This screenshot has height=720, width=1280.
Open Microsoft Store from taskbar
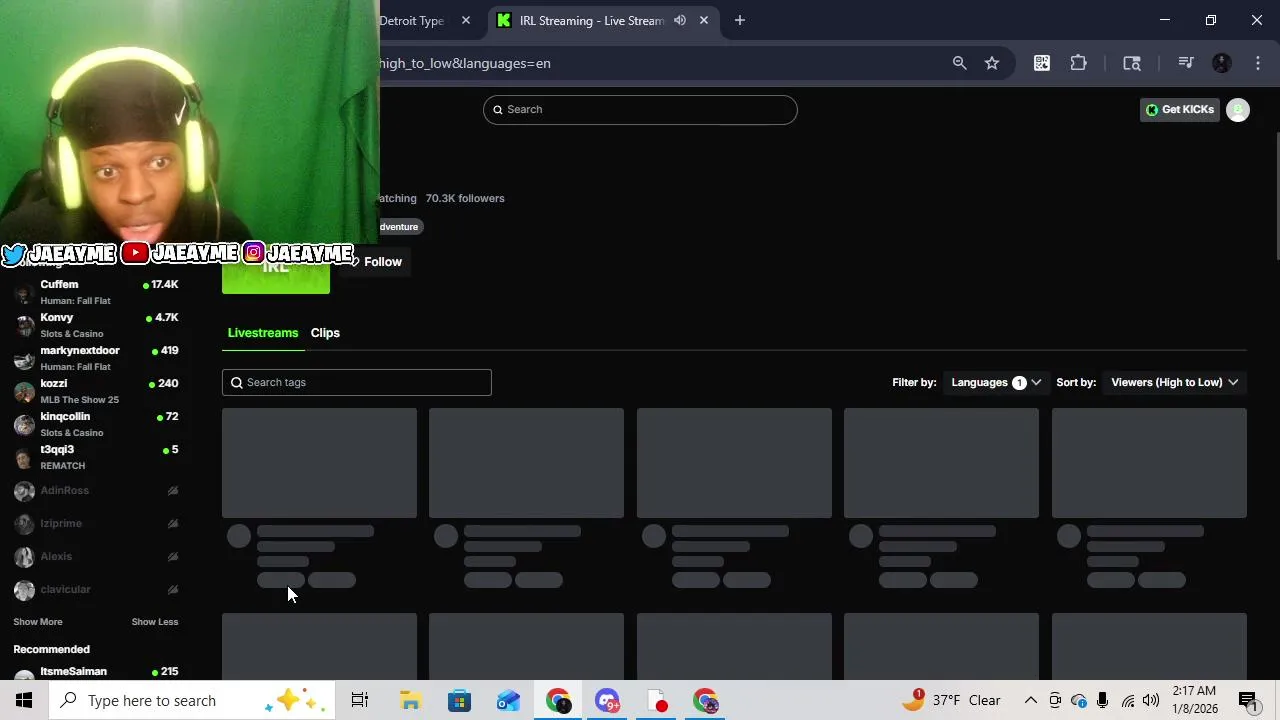point(459,700)
